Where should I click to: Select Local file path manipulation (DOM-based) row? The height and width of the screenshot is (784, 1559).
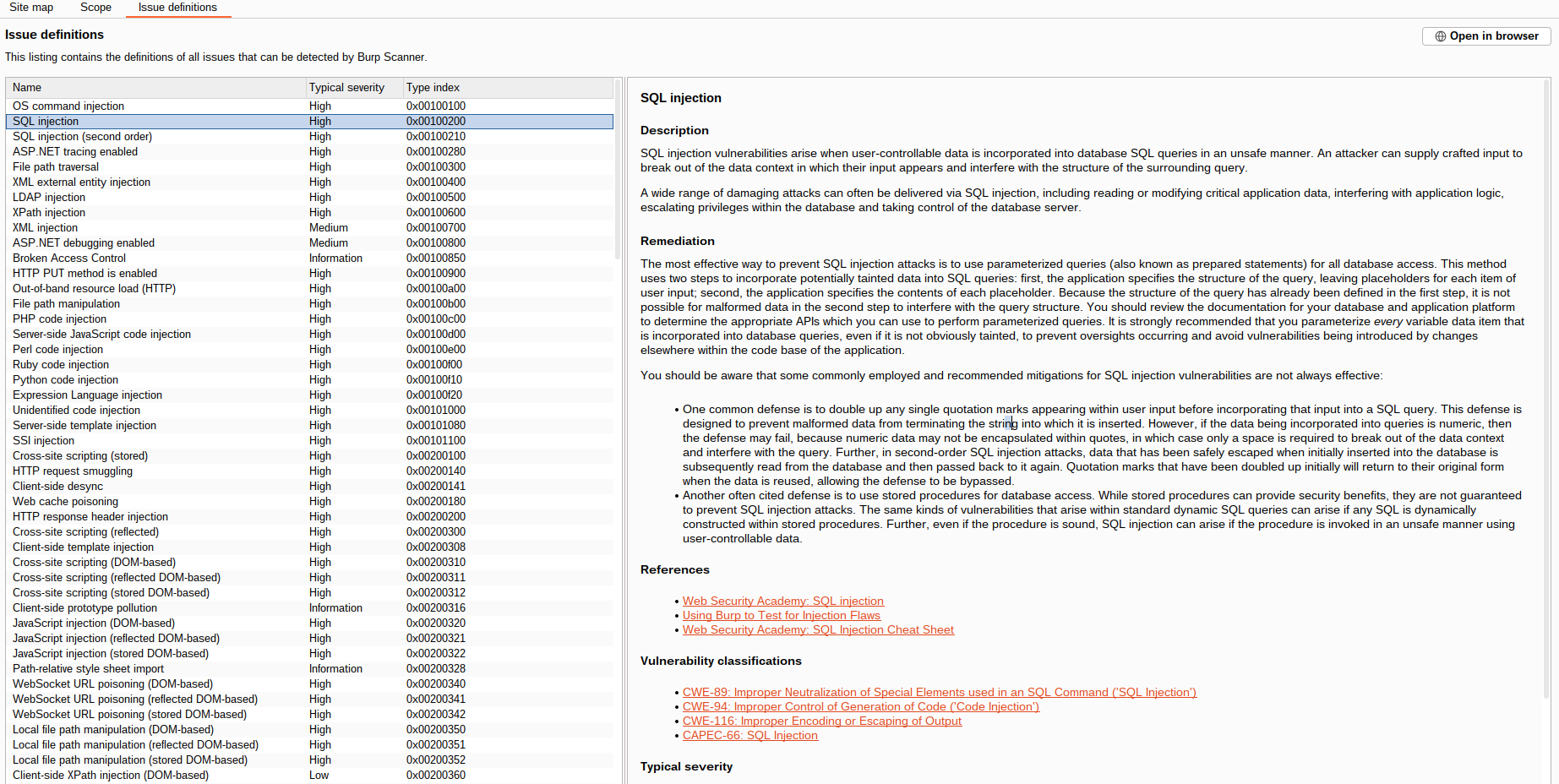point(309,730)
